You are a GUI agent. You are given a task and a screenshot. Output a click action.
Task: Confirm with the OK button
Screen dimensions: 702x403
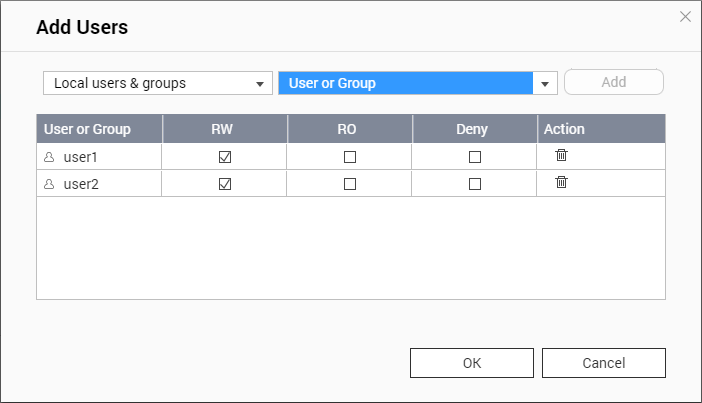472,363
